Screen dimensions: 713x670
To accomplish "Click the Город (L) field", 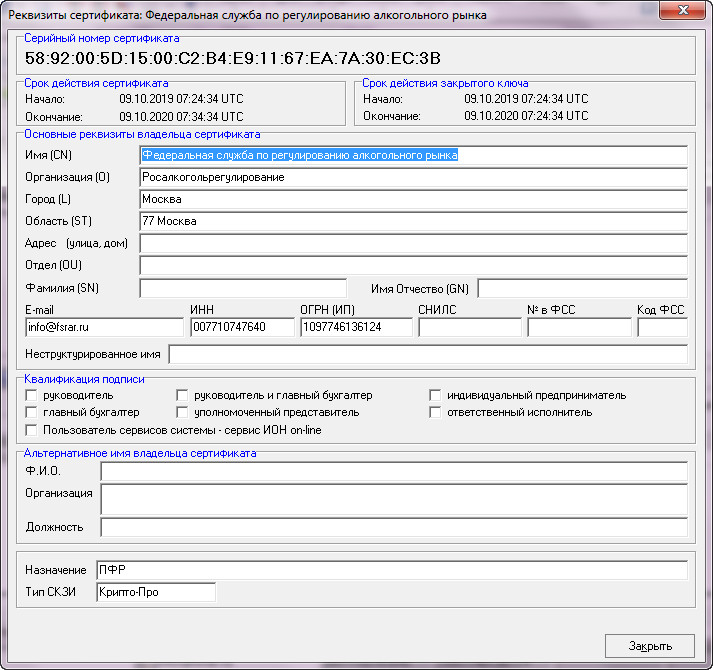I will pyautogui.click(x=413, y=199).
